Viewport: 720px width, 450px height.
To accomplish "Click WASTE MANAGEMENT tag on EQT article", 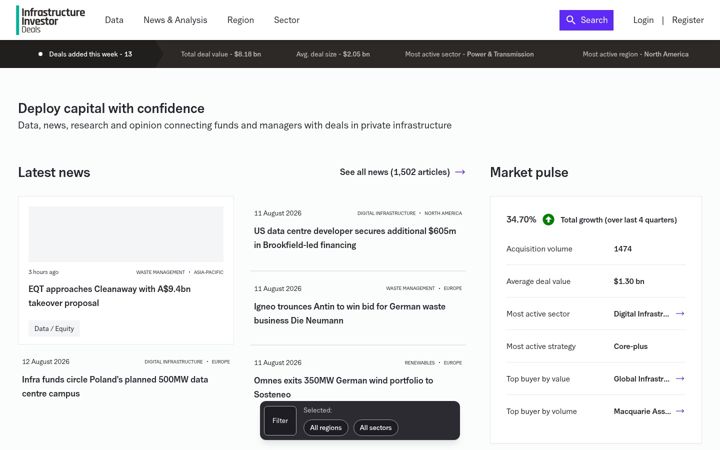I will (x=160, y=272).
